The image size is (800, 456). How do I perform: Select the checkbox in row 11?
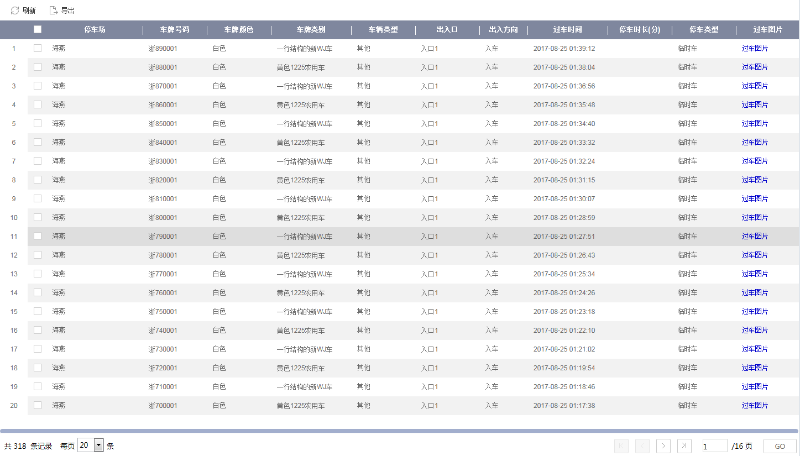37,236
